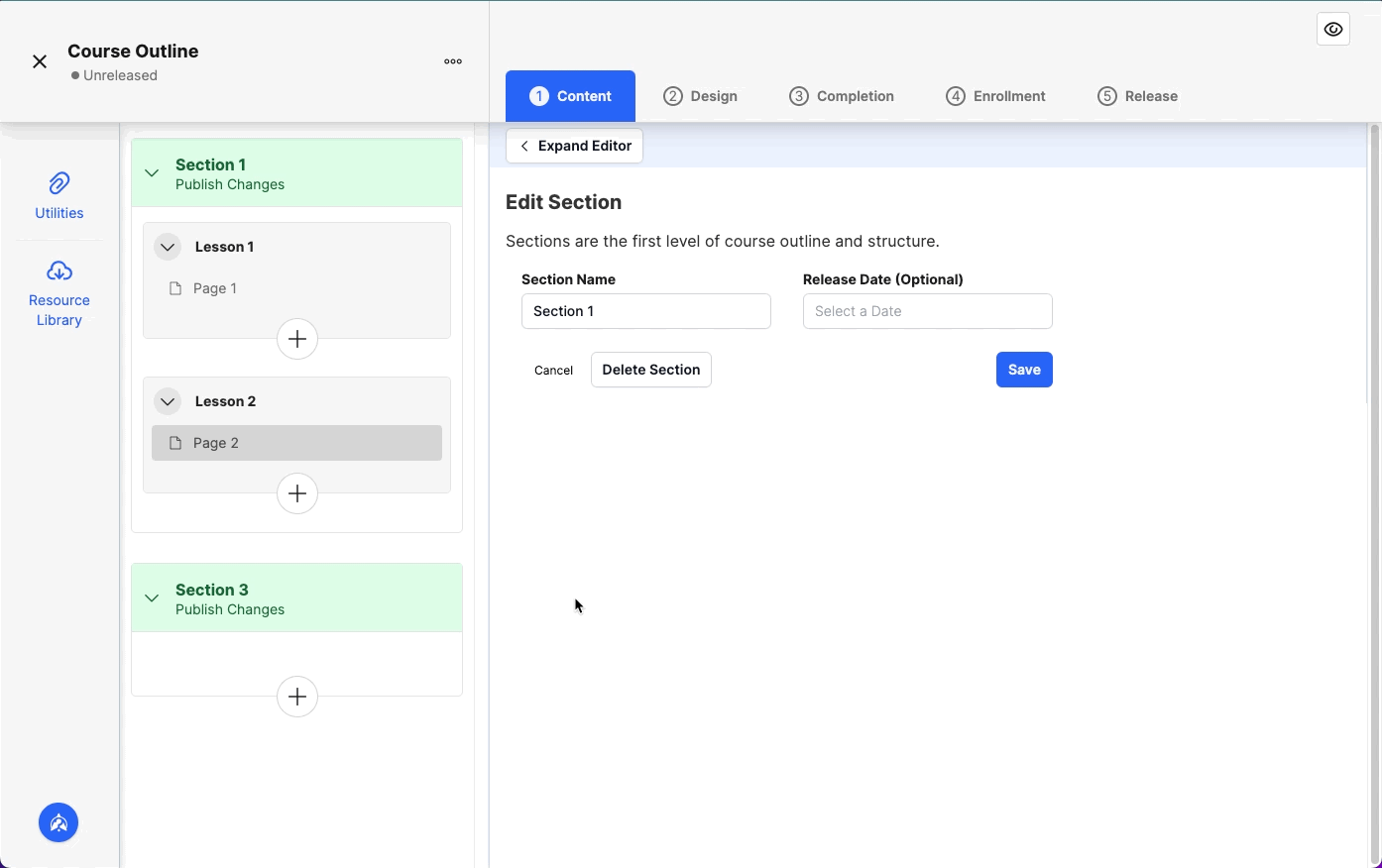Add item under Lesson 1 plus button

[297, 339]
